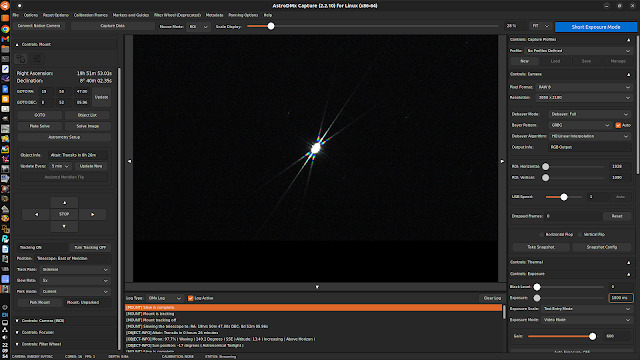Click the Plate Solve button
This screenshot has height=360, width=640.
coord(40,126)
